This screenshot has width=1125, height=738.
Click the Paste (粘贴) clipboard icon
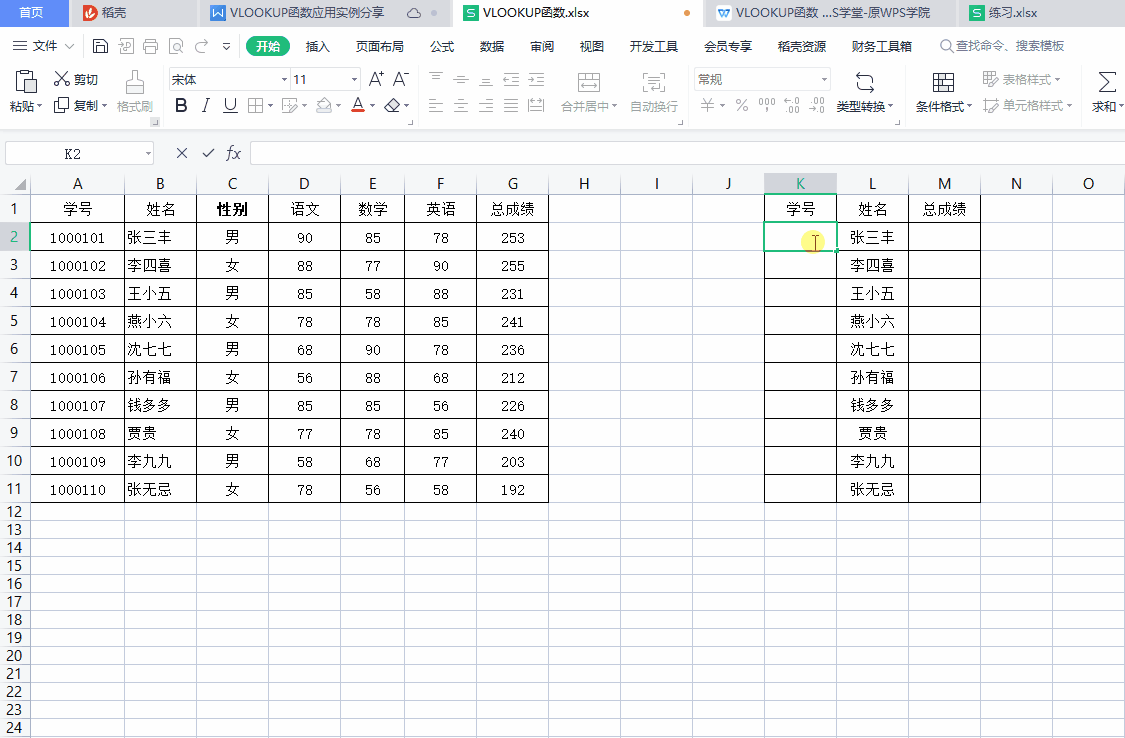[26, 82]
